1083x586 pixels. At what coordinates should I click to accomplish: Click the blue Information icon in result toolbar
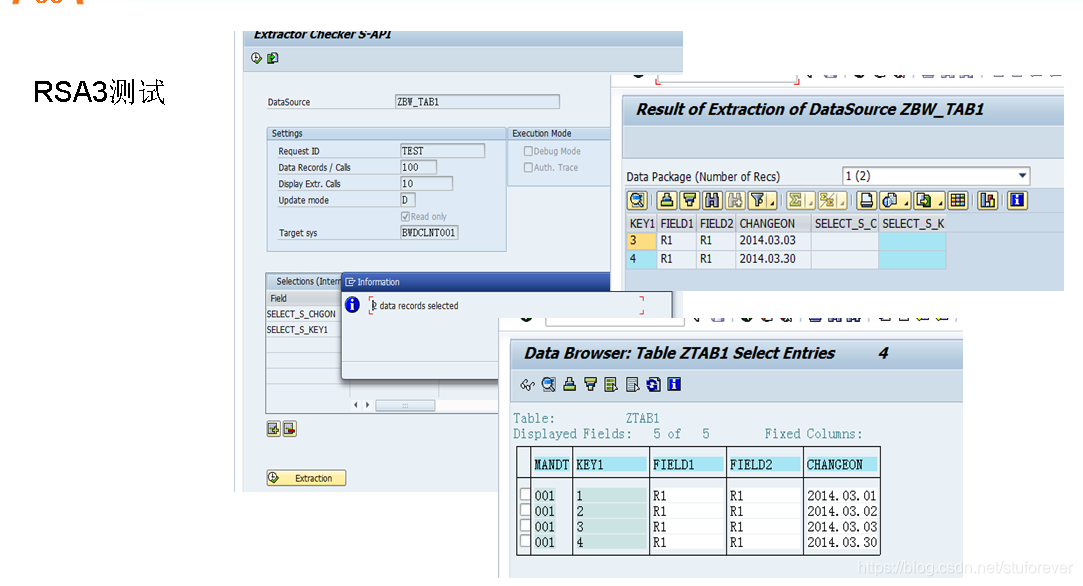[x=1017, y=200]
